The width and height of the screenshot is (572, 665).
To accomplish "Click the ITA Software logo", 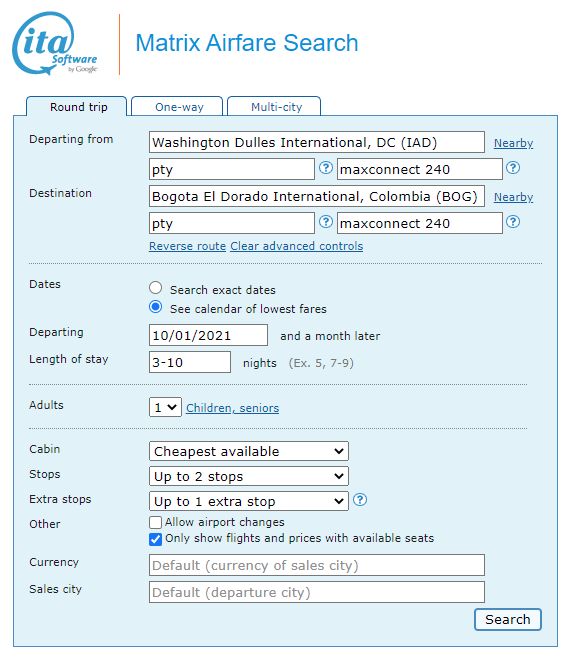I will (x=55, y=43).
